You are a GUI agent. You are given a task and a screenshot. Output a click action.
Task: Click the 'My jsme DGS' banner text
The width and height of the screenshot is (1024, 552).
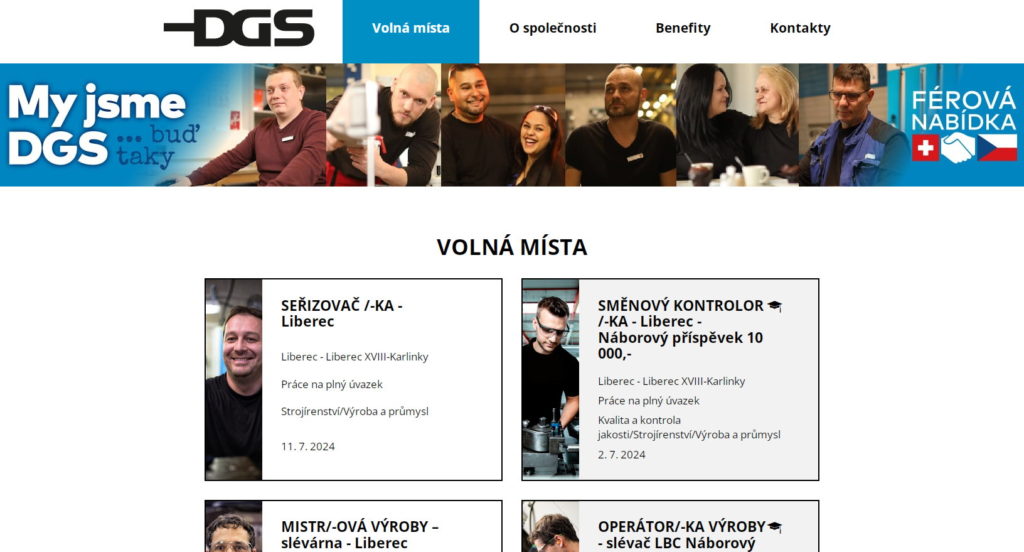point(103,124)
